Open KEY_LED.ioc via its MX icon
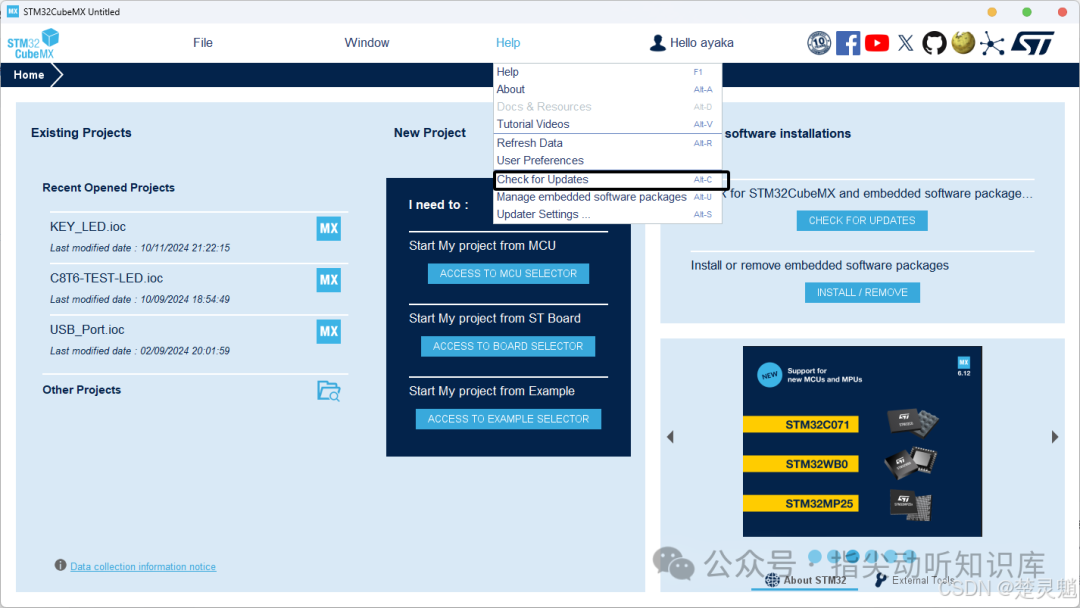Viewport: 1080px width, 608px height. (329, 229)
